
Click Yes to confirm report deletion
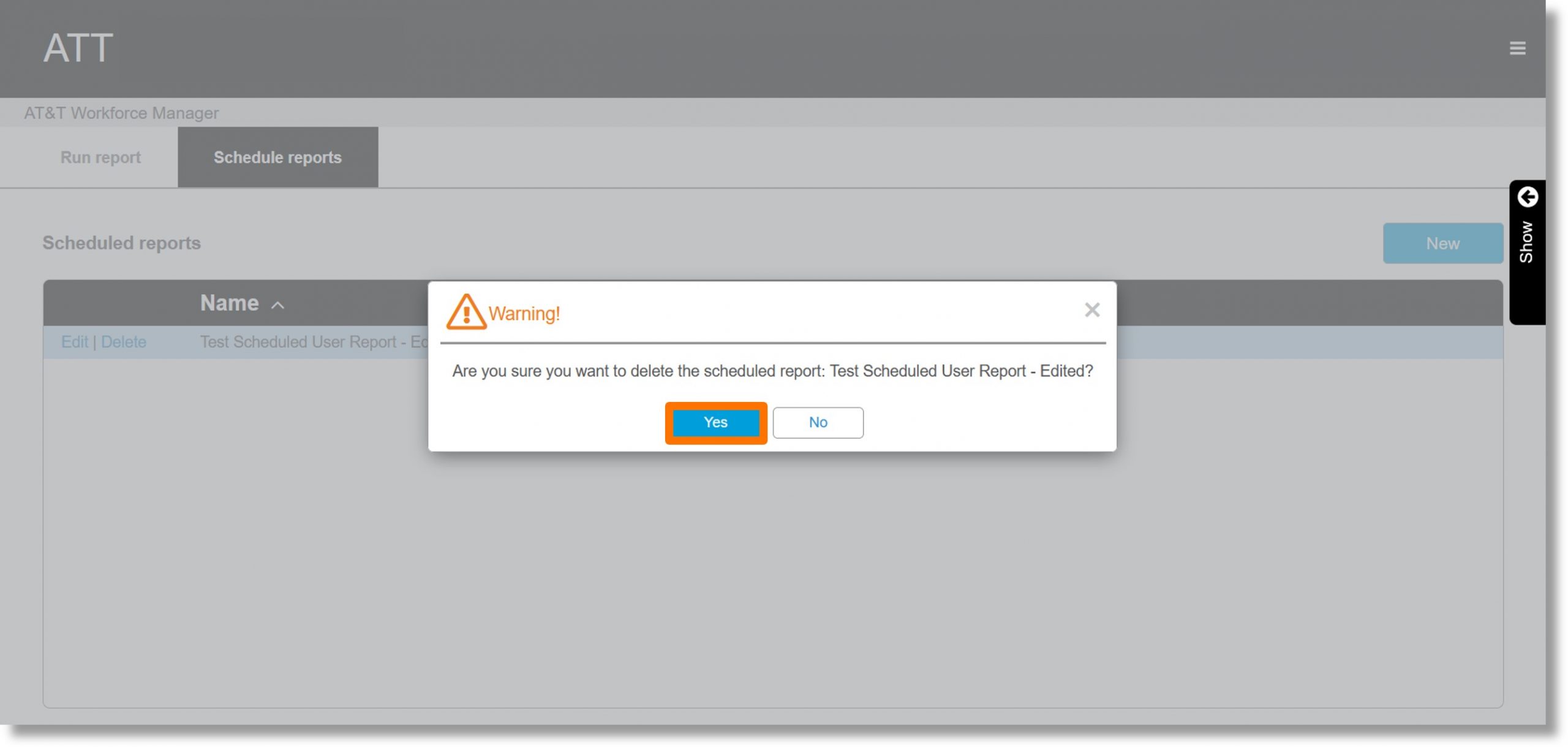pyautogui.click(x=716, y=422)
